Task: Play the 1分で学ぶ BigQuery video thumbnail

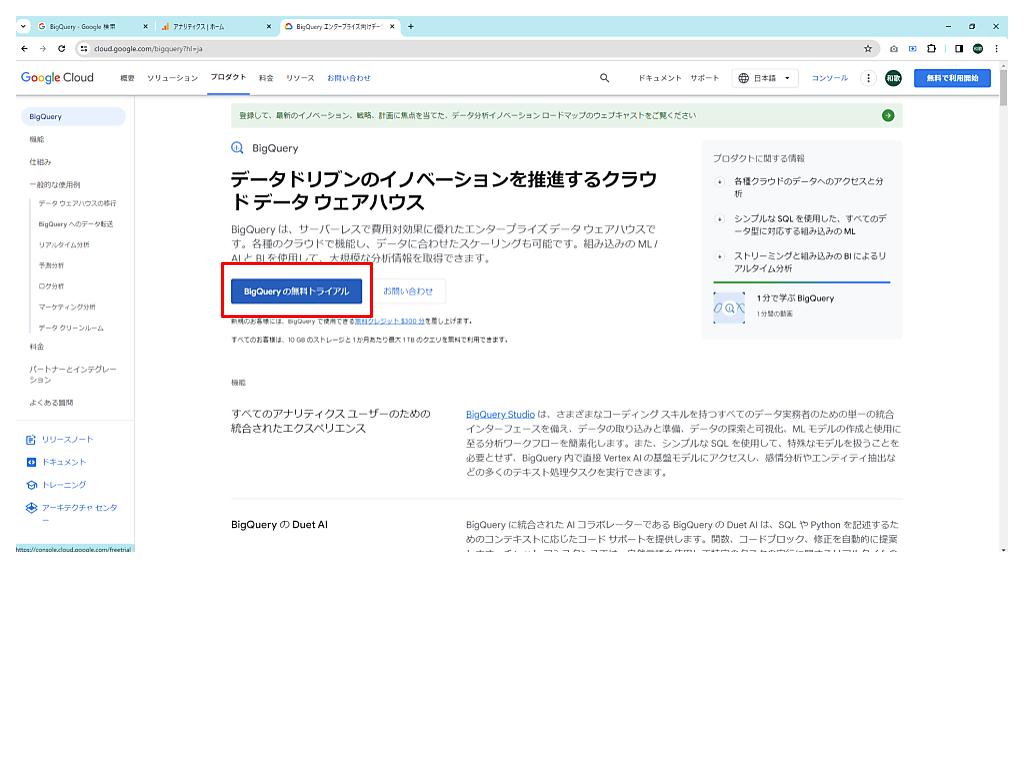Action: point(729,307)
